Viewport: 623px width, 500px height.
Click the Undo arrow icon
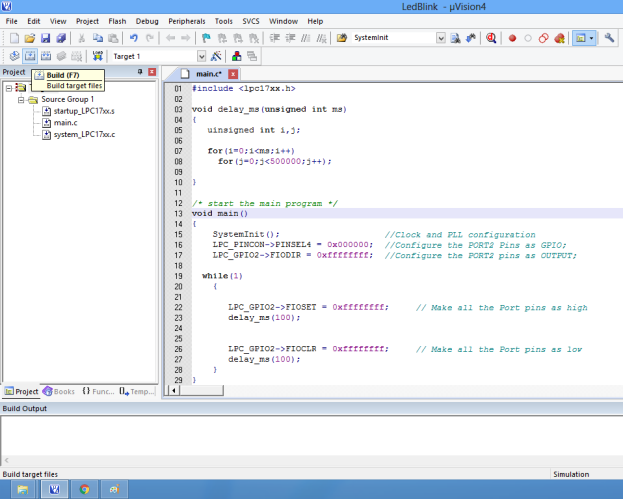(133, 38)
